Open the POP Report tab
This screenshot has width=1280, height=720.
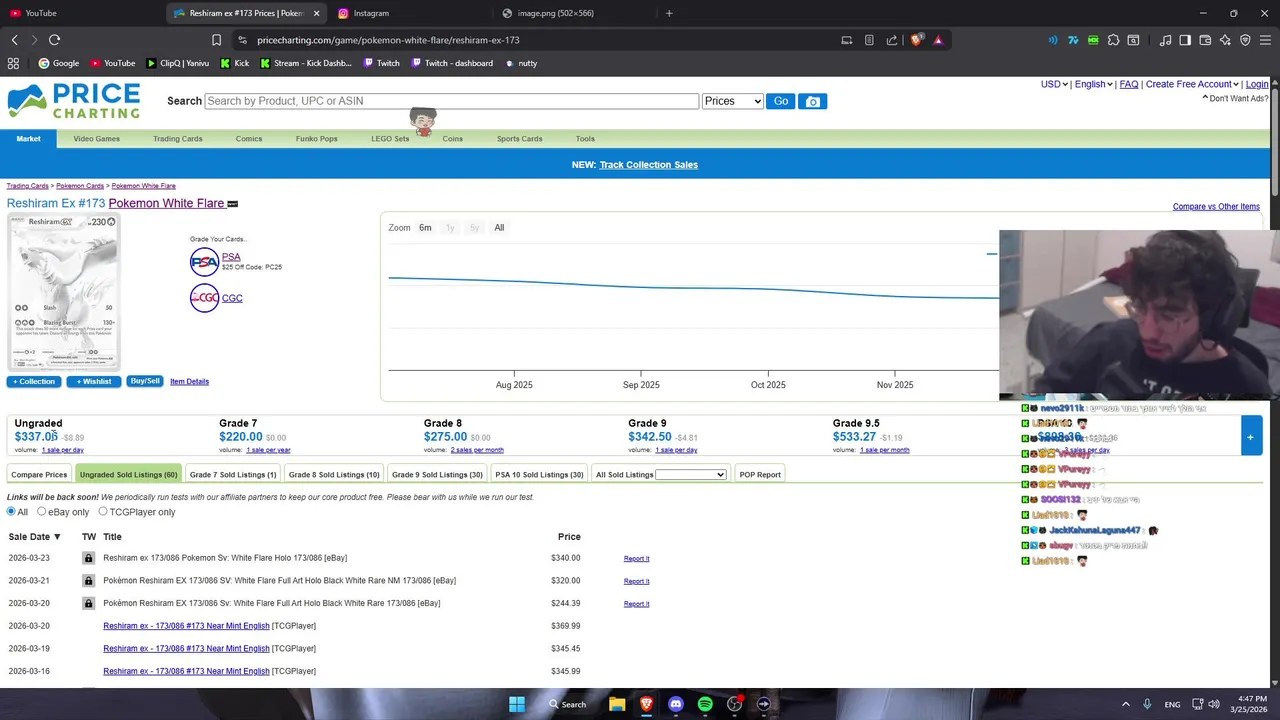(760, 474)
